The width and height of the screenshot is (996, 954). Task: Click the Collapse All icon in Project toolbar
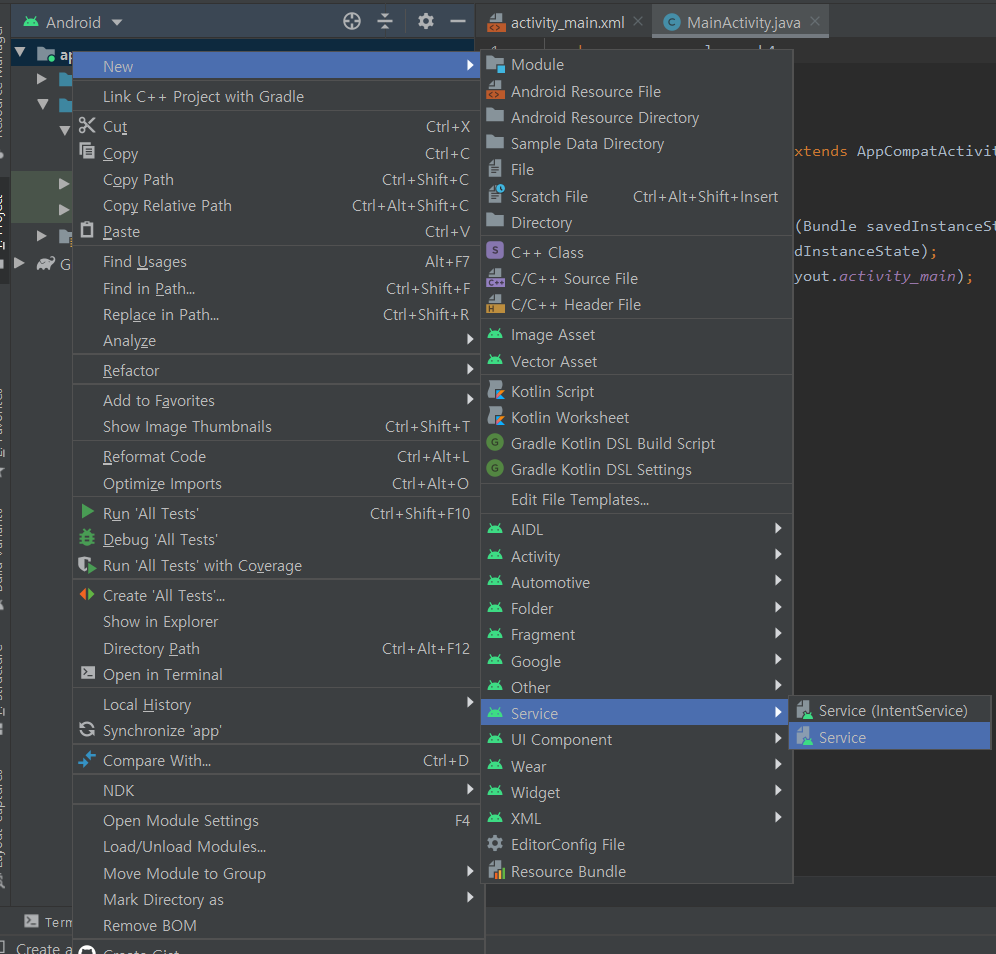385,22
